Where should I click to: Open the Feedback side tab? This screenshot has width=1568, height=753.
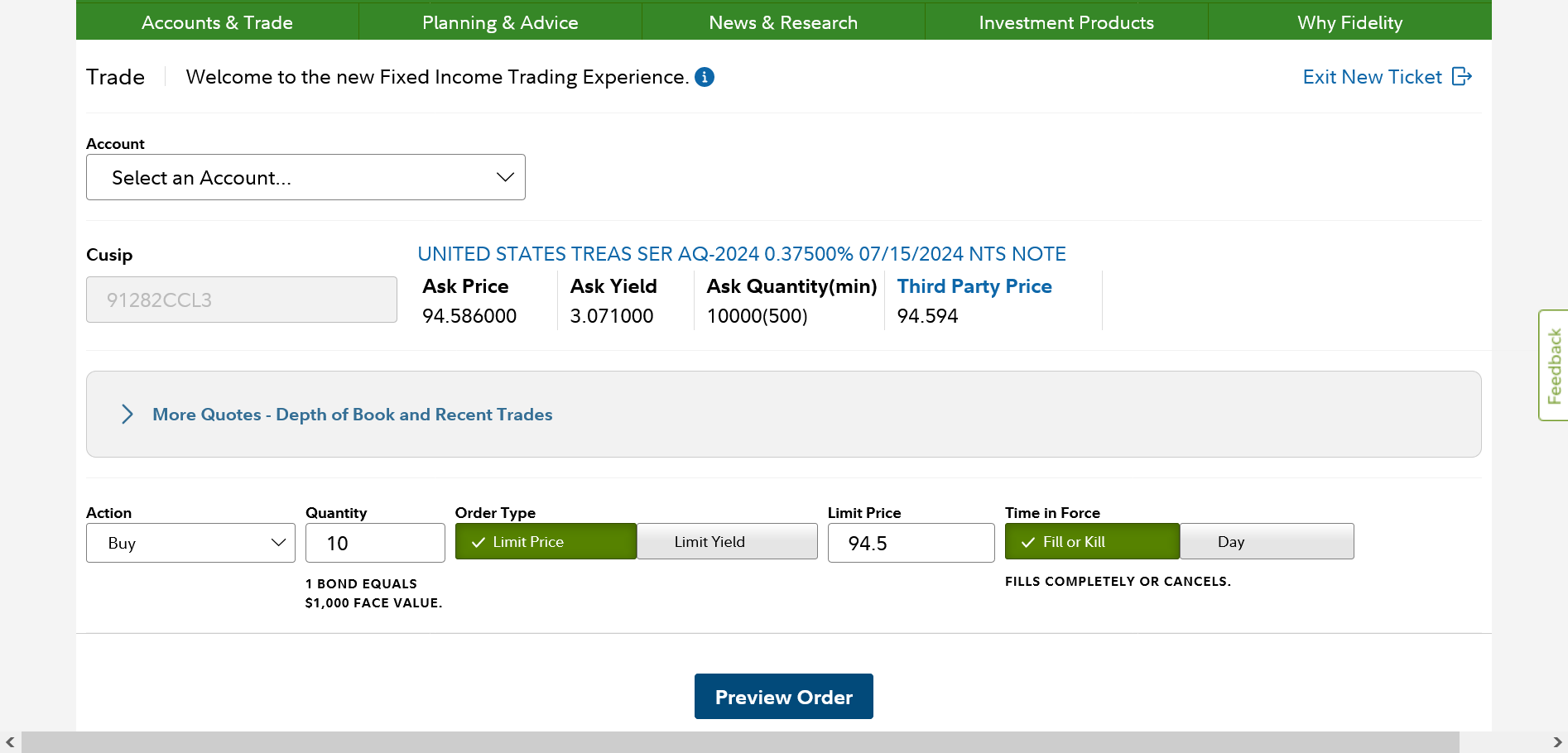coord(1554,365)
